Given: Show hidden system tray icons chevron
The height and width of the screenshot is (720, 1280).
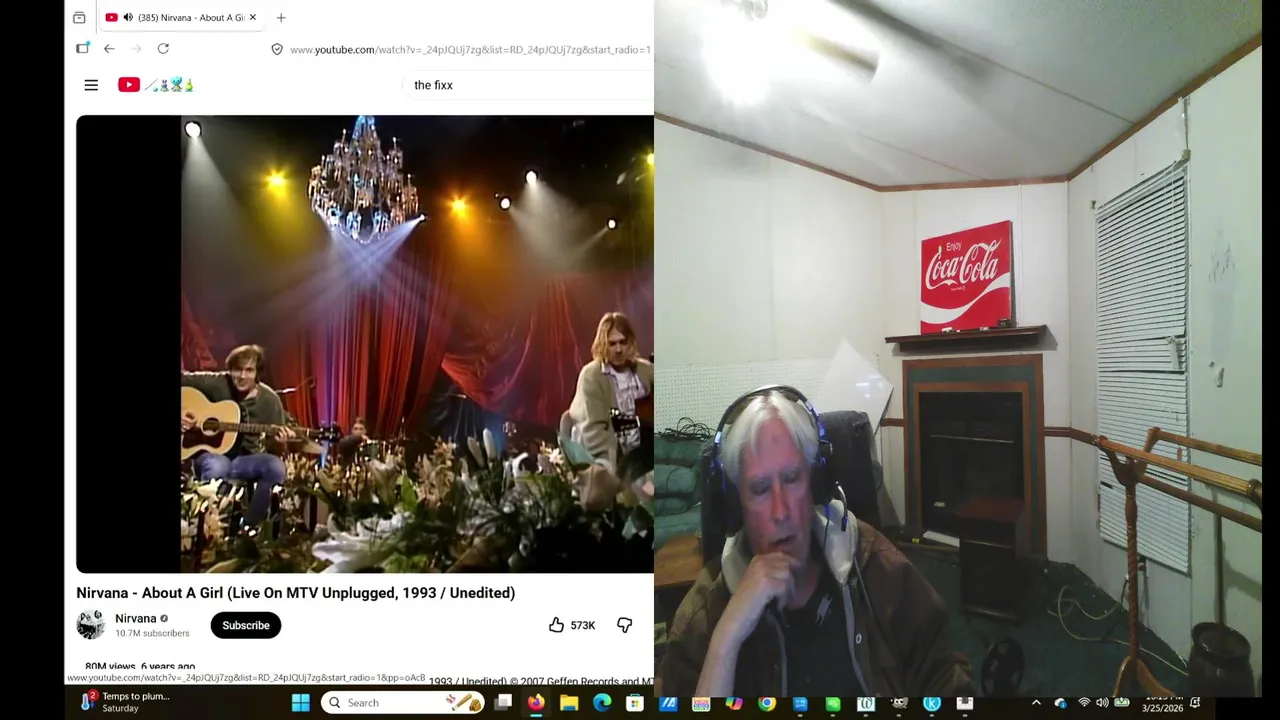Looking at the screenshot, I should click(1036, 703).
